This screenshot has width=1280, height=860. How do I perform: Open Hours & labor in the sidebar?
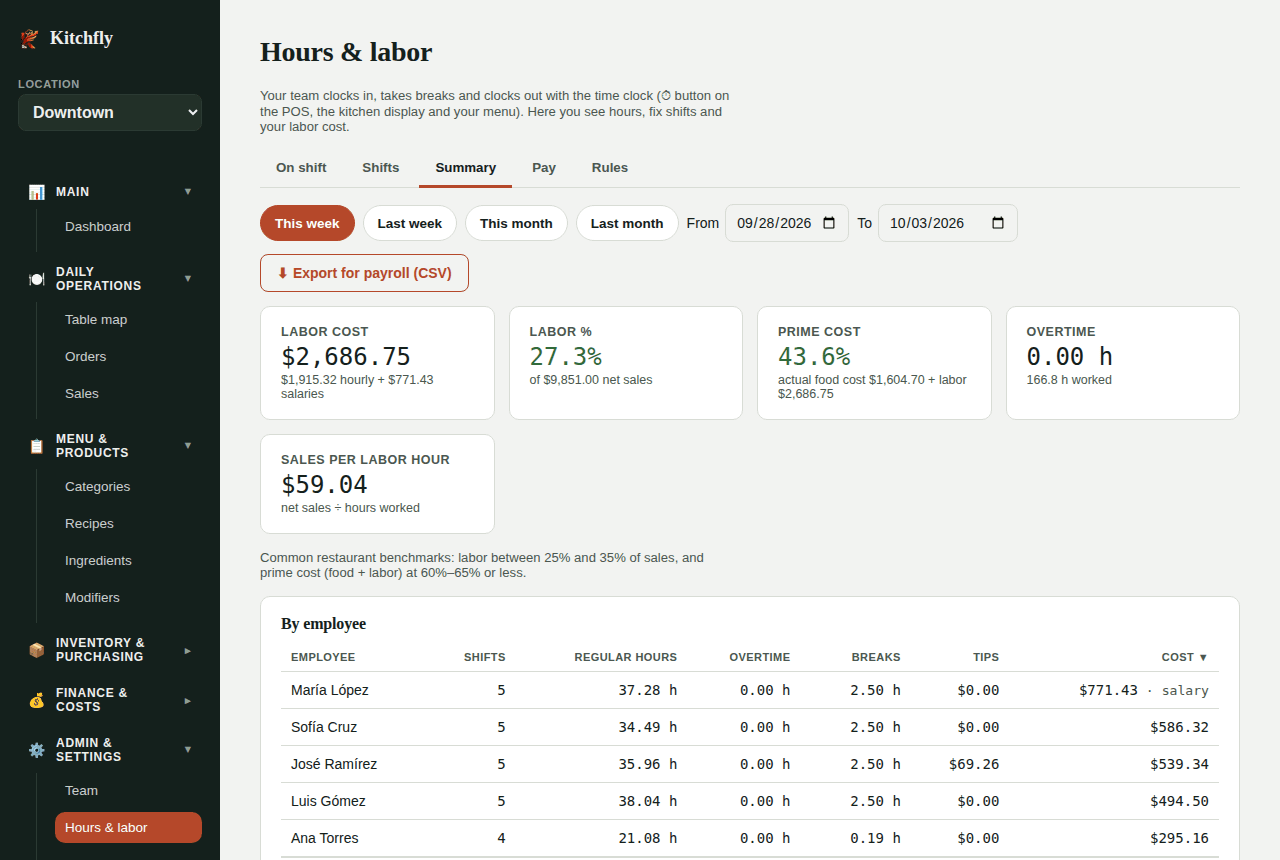click(128, 828)
